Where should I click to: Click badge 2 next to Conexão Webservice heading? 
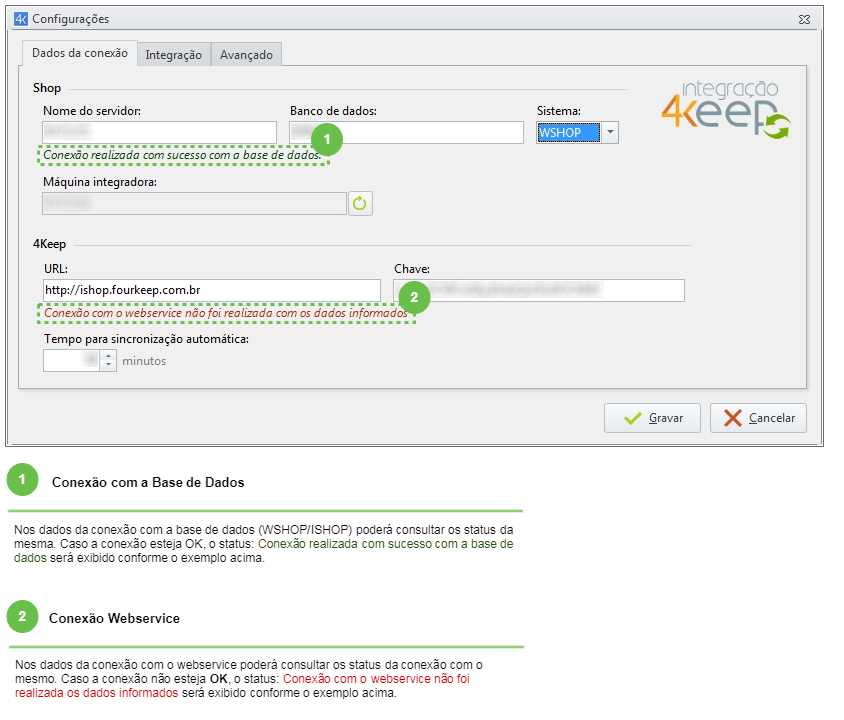tap(22, 616)
